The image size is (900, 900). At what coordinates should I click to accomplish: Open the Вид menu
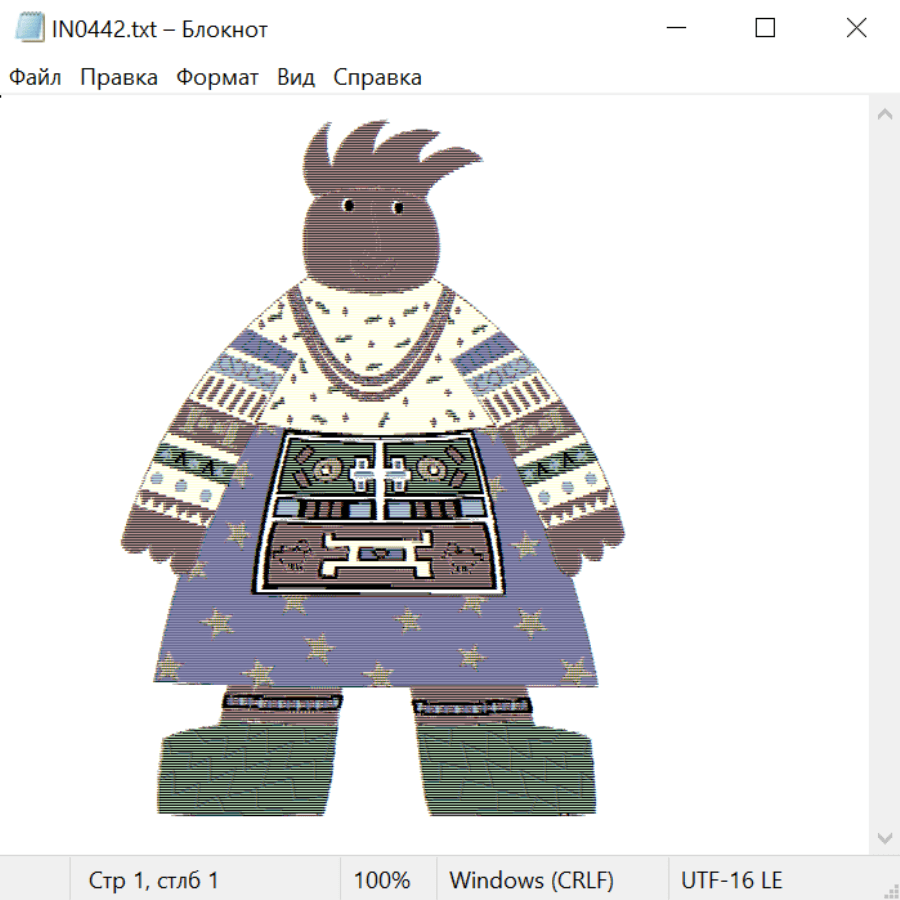pos(296,78)
